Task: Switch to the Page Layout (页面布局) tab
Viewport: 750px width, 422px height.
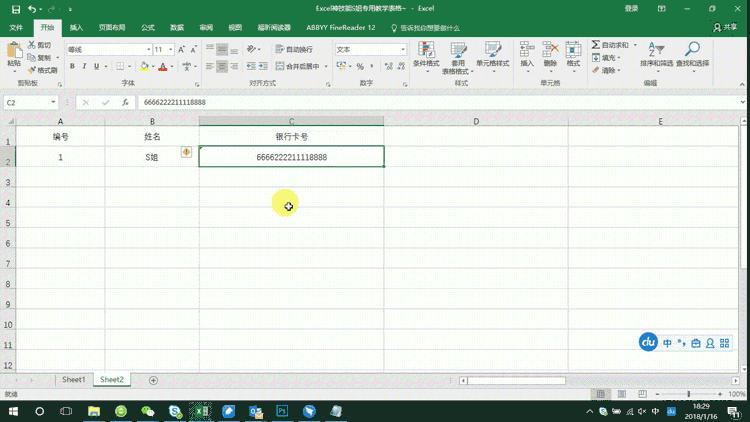Action: [x=112, y=28]
